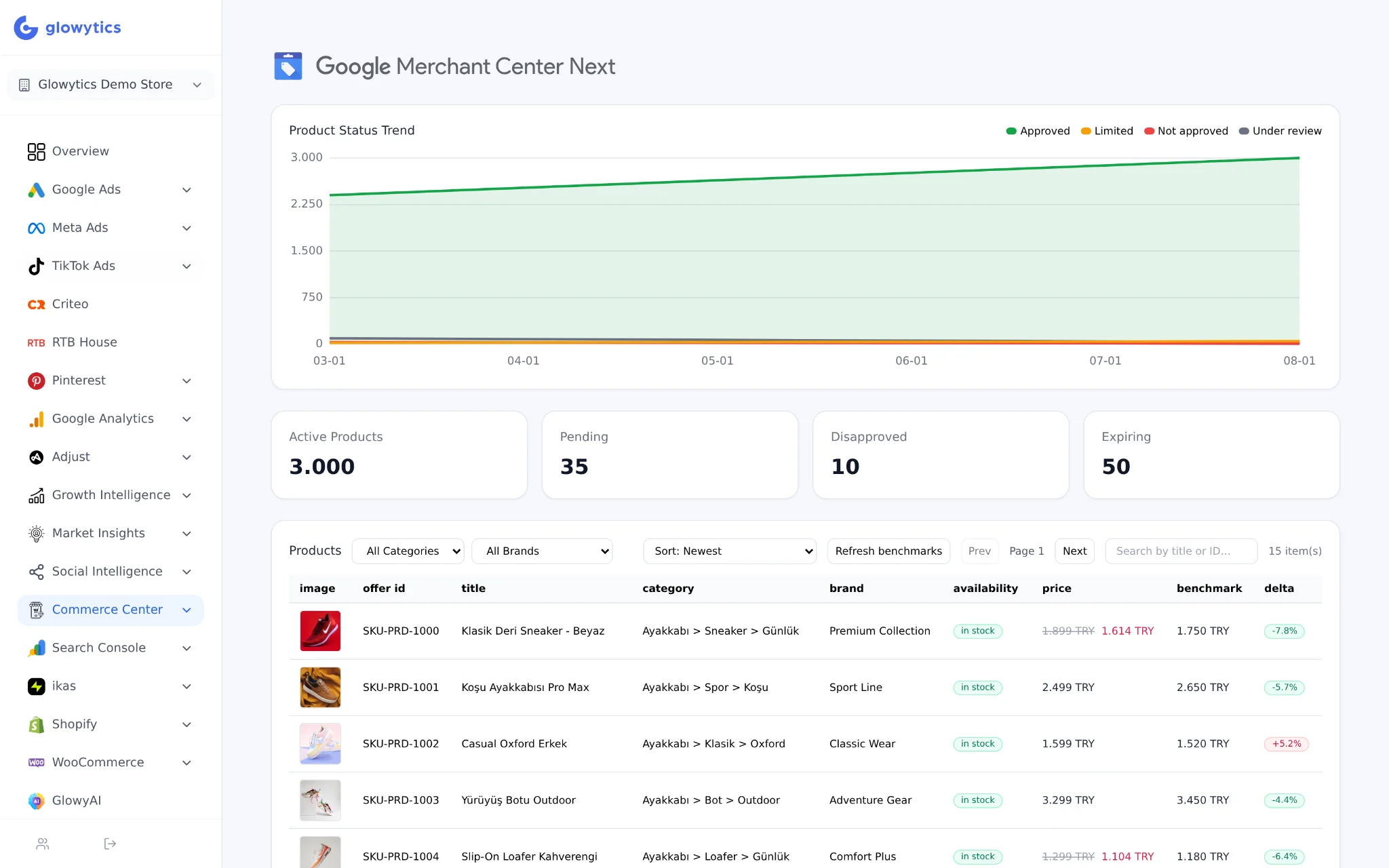The width and height of the screenshot is (1389, 868).
Task: Open the Overview menu item
Action: point(111,151)
